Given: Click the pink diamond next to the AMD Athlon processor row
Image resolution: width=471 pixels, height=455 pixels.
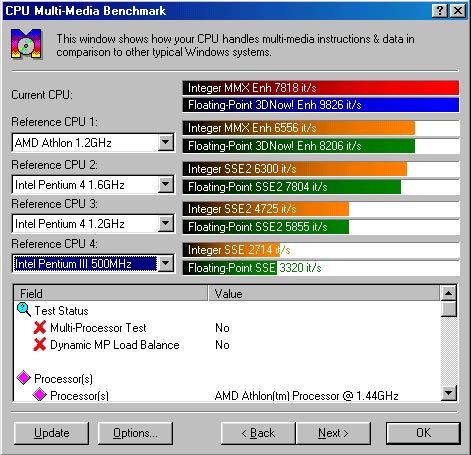Looking at the screenshot, I should 40,395.
